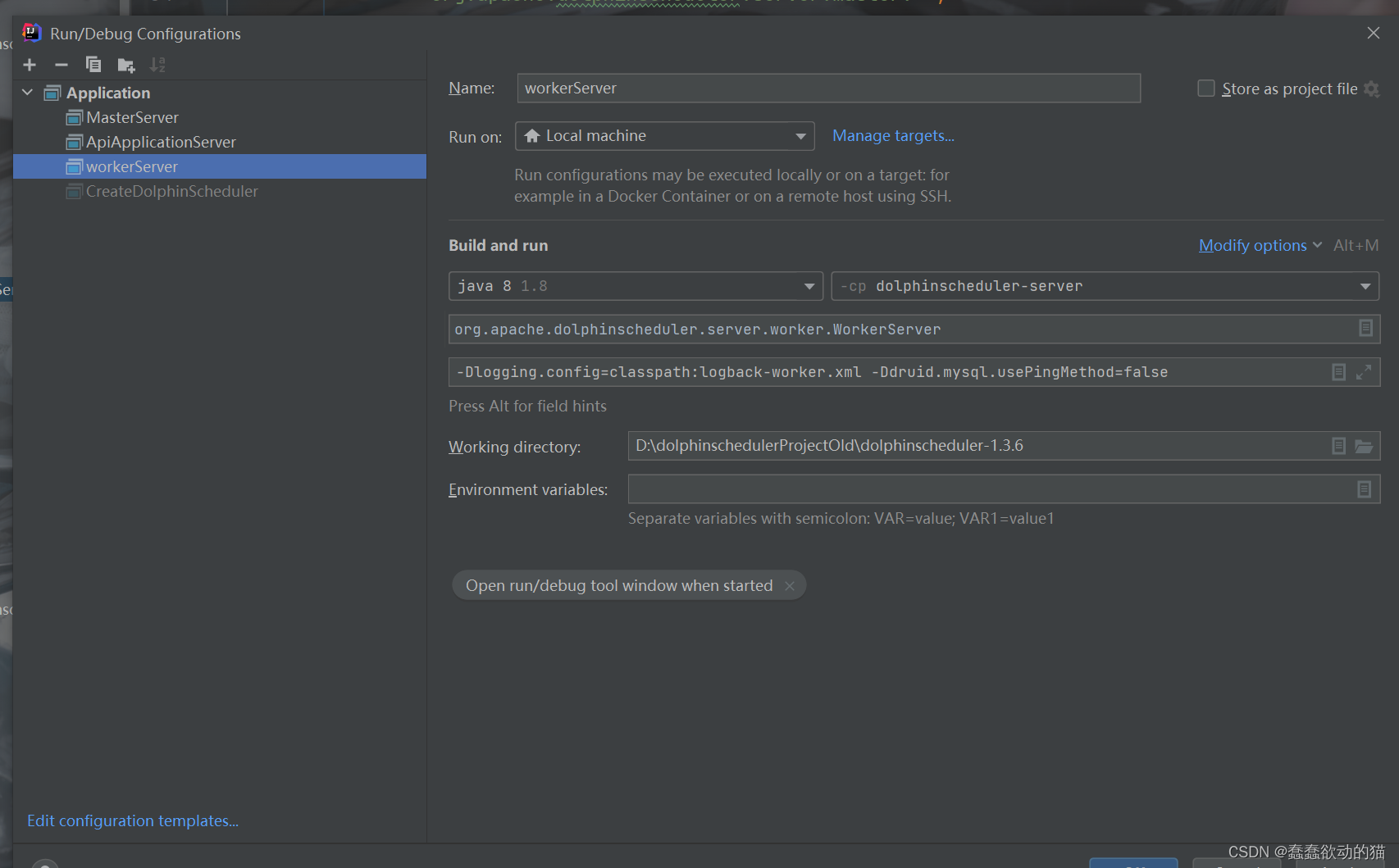
Task: Remove the selected configuration
Action: (62, 65)
